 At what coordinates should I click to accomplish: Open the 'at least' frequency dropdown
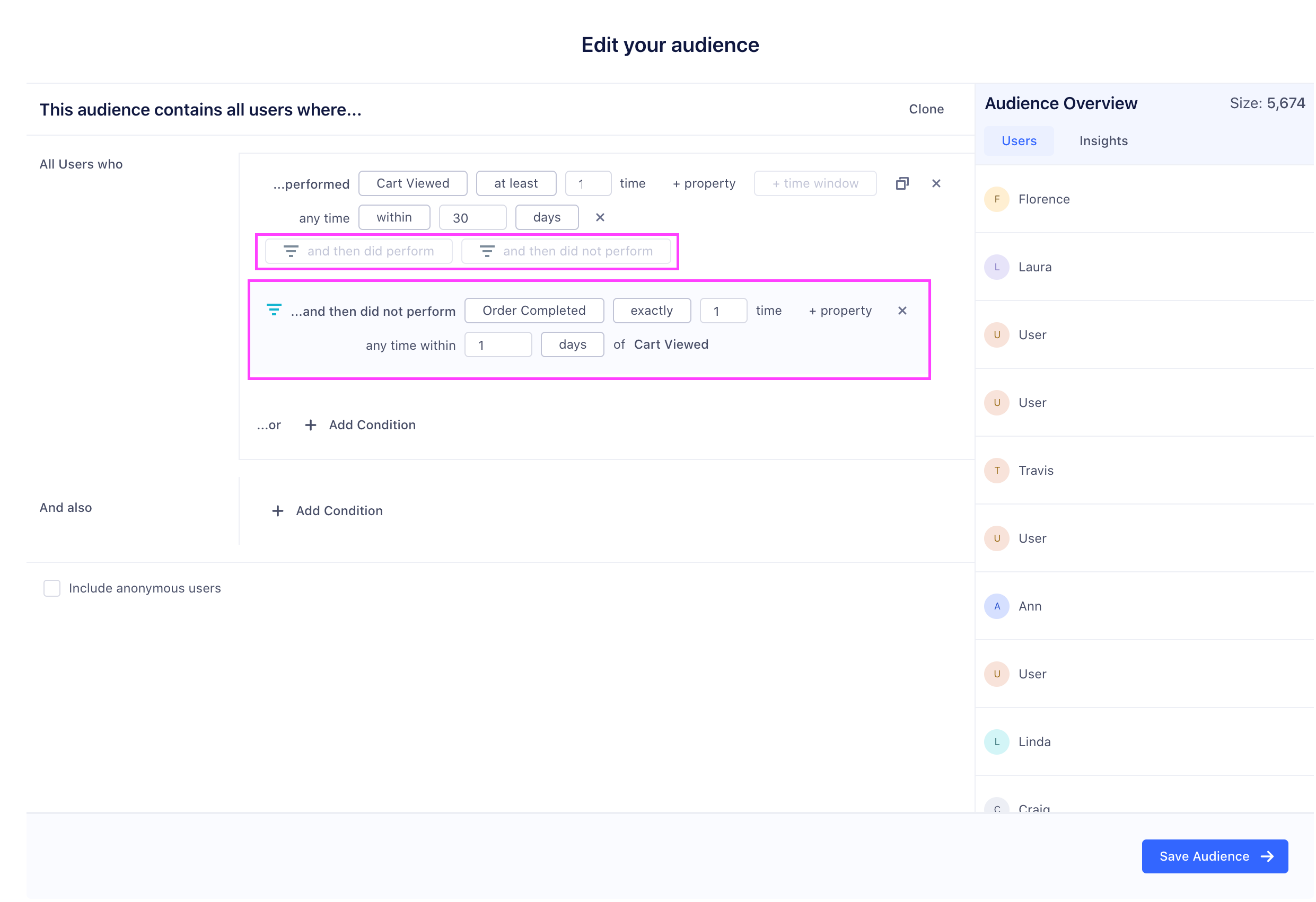pyautogui.click(x=516, y=183)
